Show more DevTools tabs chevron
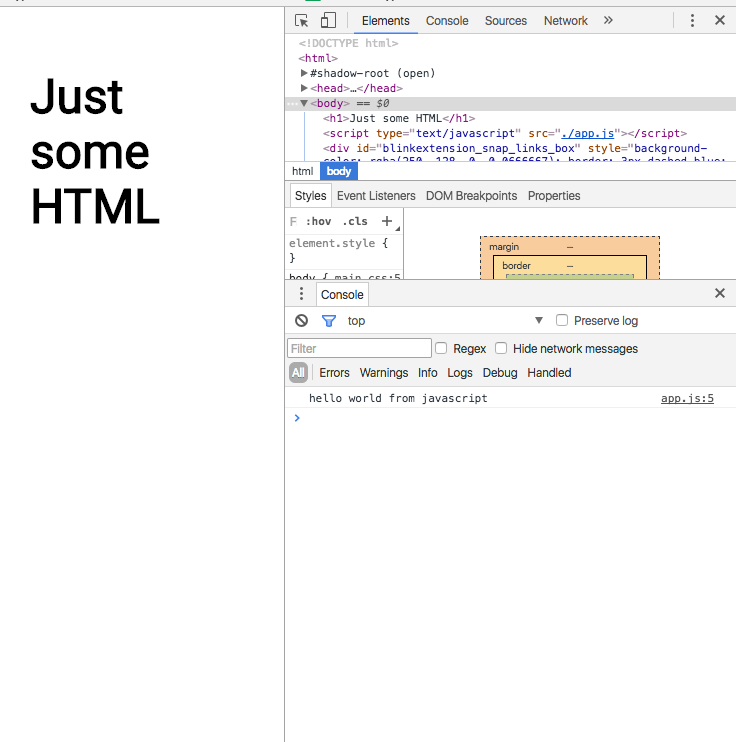 click(x=608, y=20)
